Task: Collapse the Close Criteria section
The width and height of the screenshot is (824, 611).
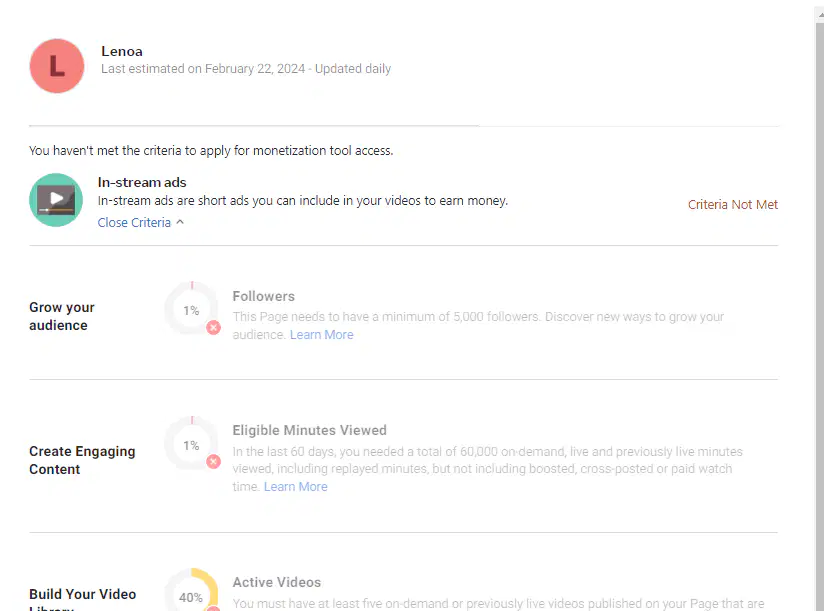Action: [x=140, y=223]
